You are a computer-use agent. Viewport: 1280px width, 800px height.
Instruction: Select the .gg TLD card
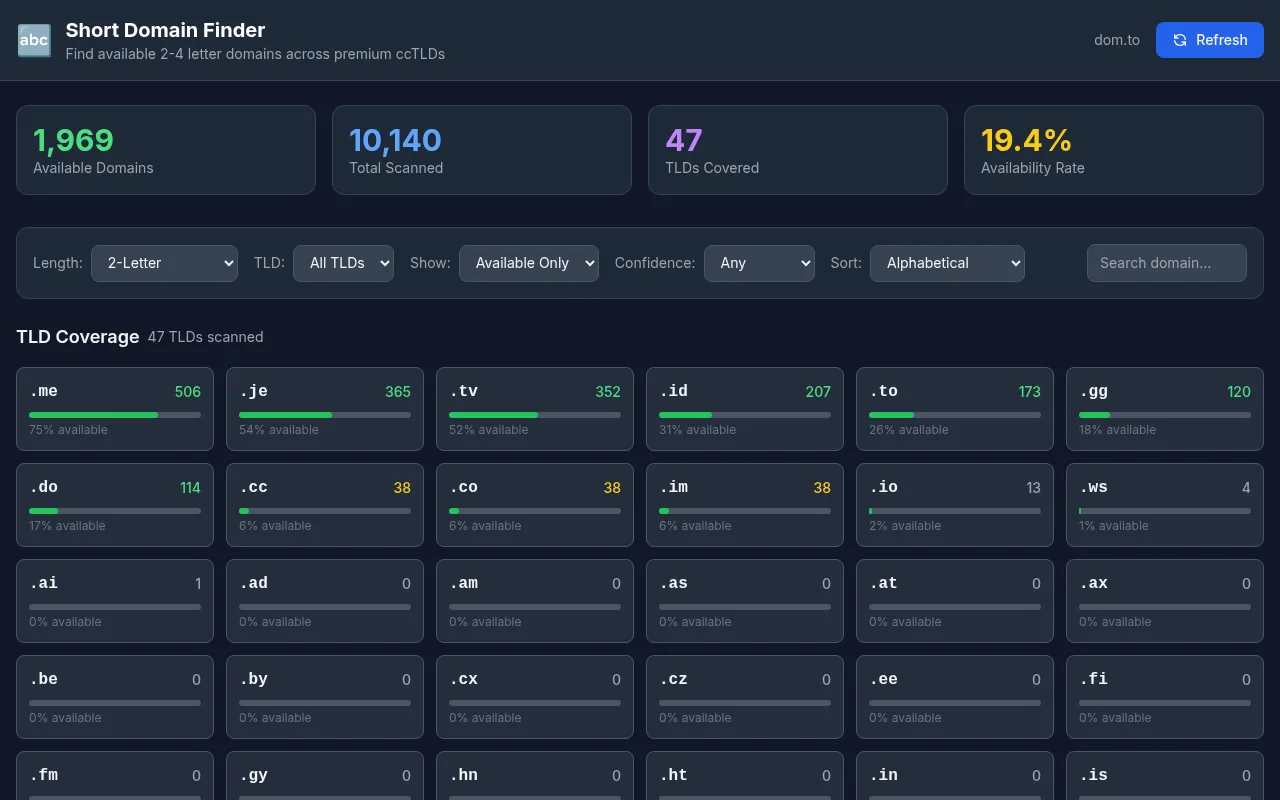coord(1165,409)
